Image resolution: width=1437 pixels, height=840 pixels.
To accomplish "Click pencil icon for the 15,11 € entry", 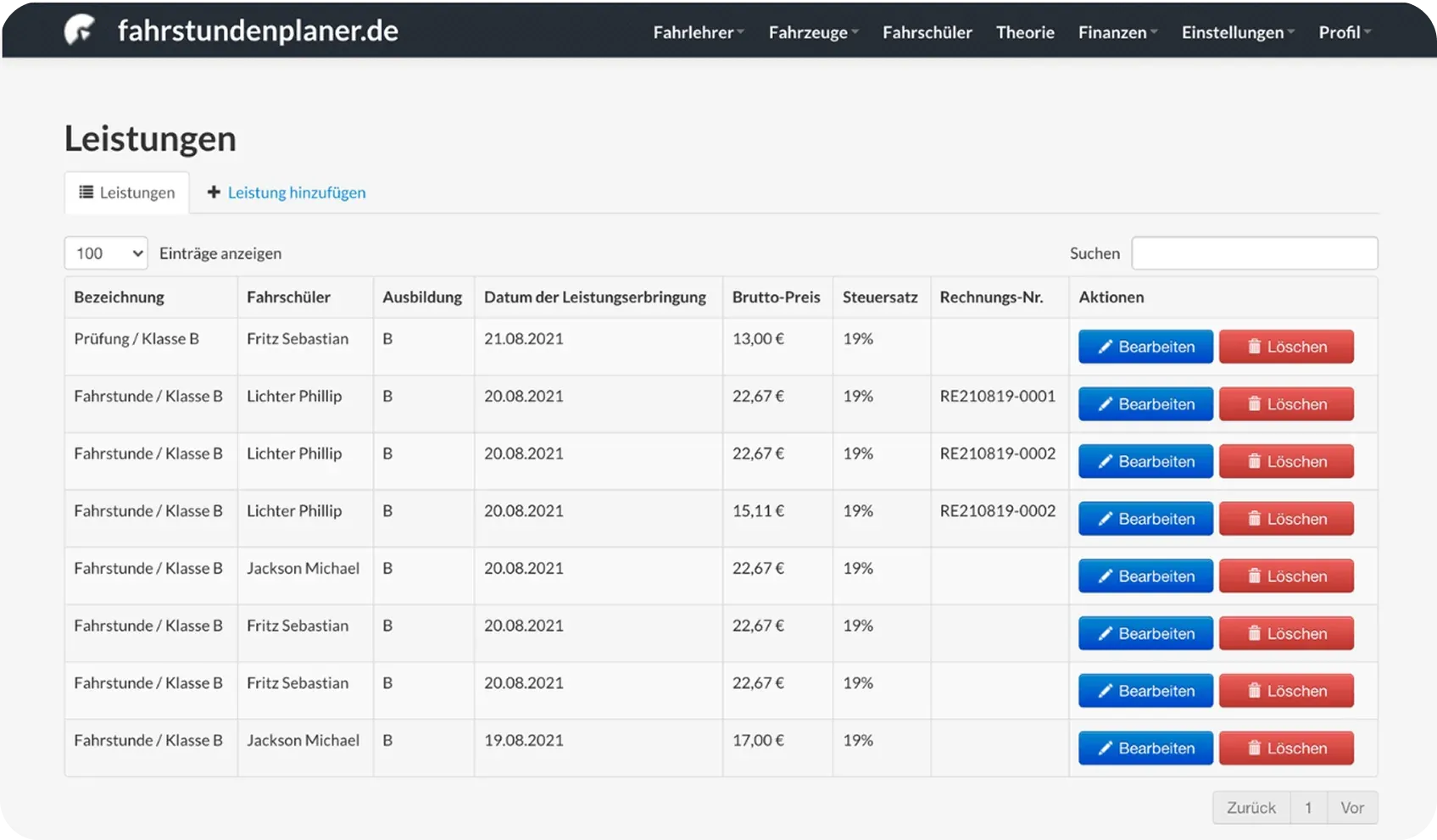I will pos(1105,519).
